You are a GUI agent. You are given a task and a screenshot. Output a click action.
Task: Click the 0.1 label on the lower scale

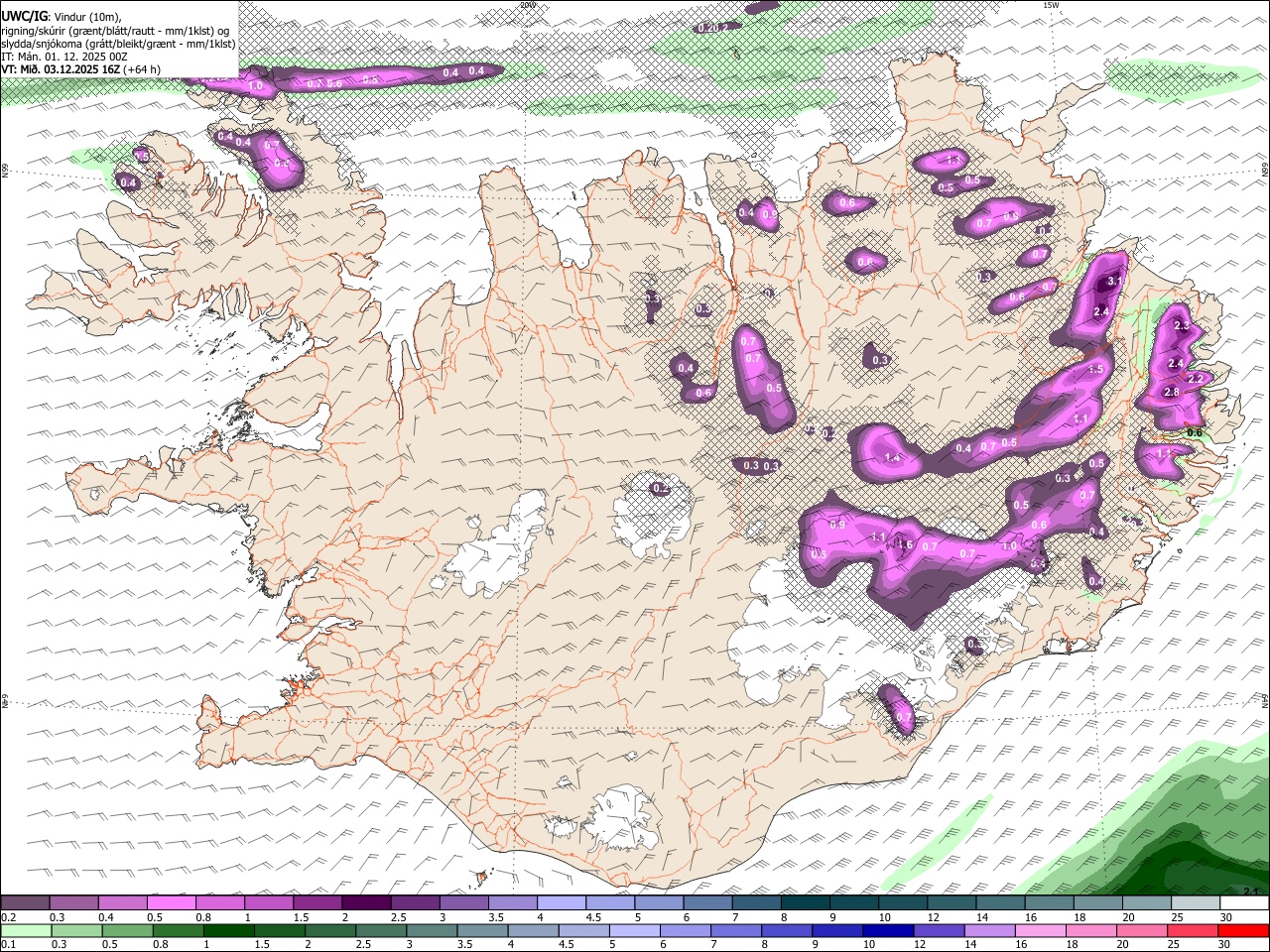[x=8, y=945]
